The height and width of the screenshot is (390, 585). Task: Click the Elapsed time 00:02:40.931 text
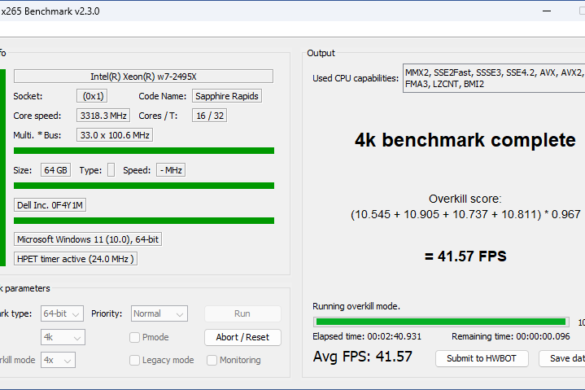tap(367, 337)
